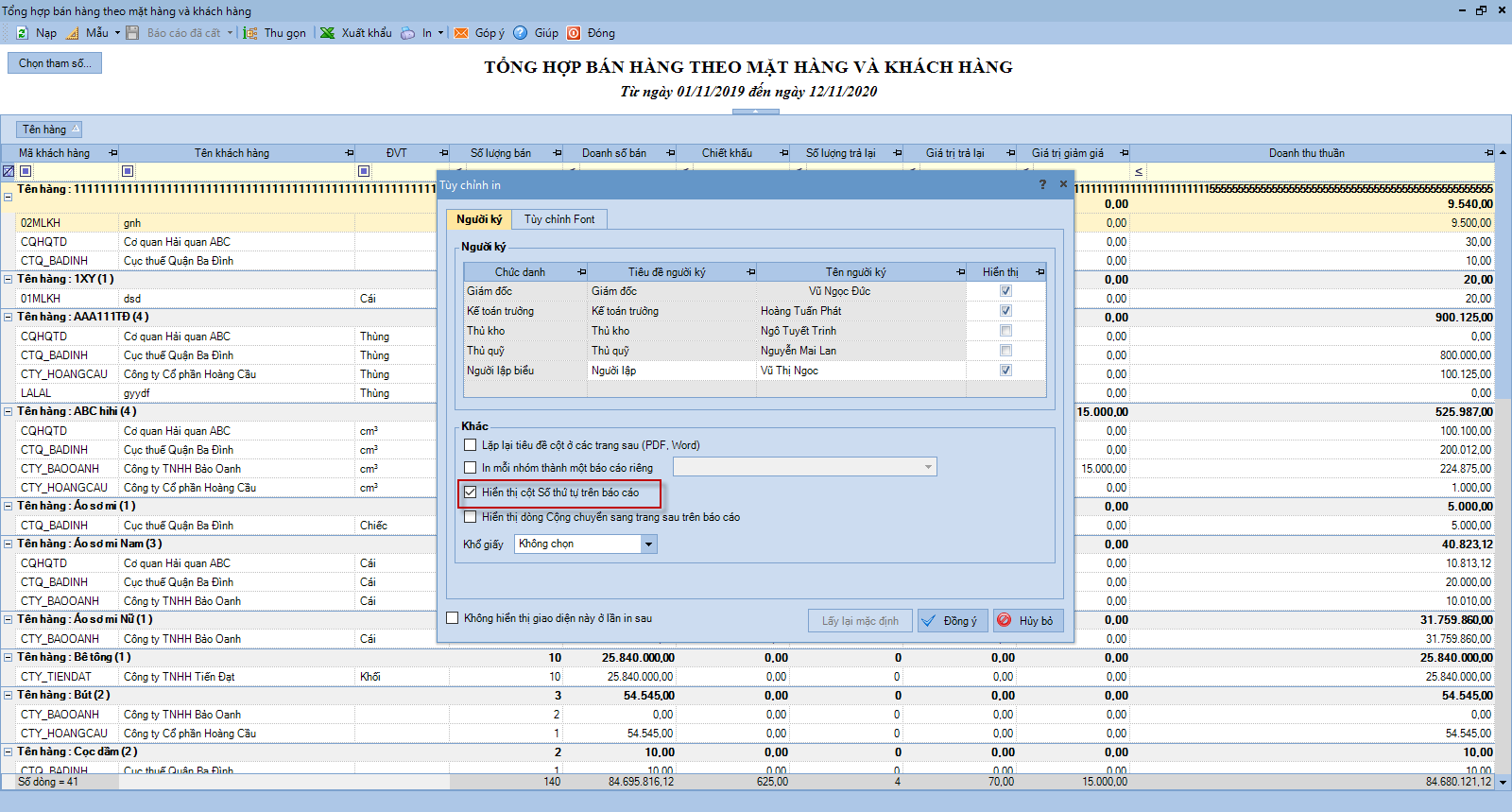Click the In printer icon
The height and width of the screenshot is (812, 1512).
point(407,33)
